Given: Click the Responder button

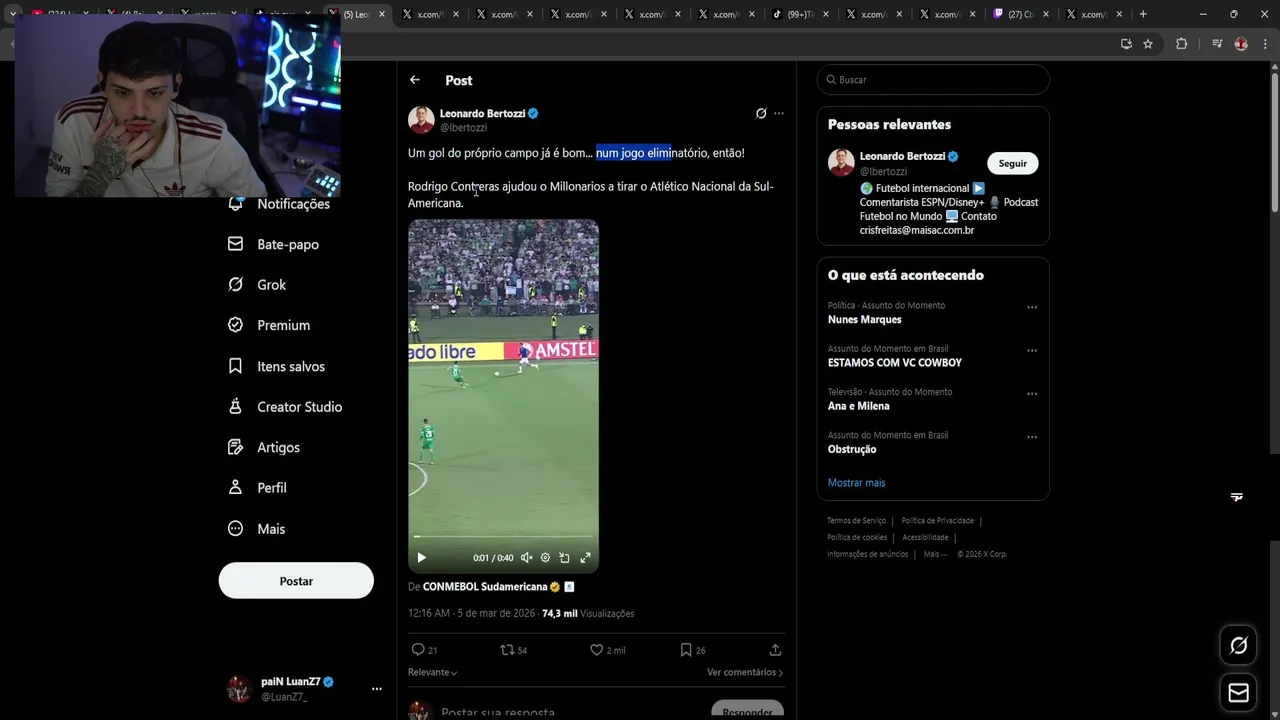Looking at the screenshot, I should tap(747, 710).
